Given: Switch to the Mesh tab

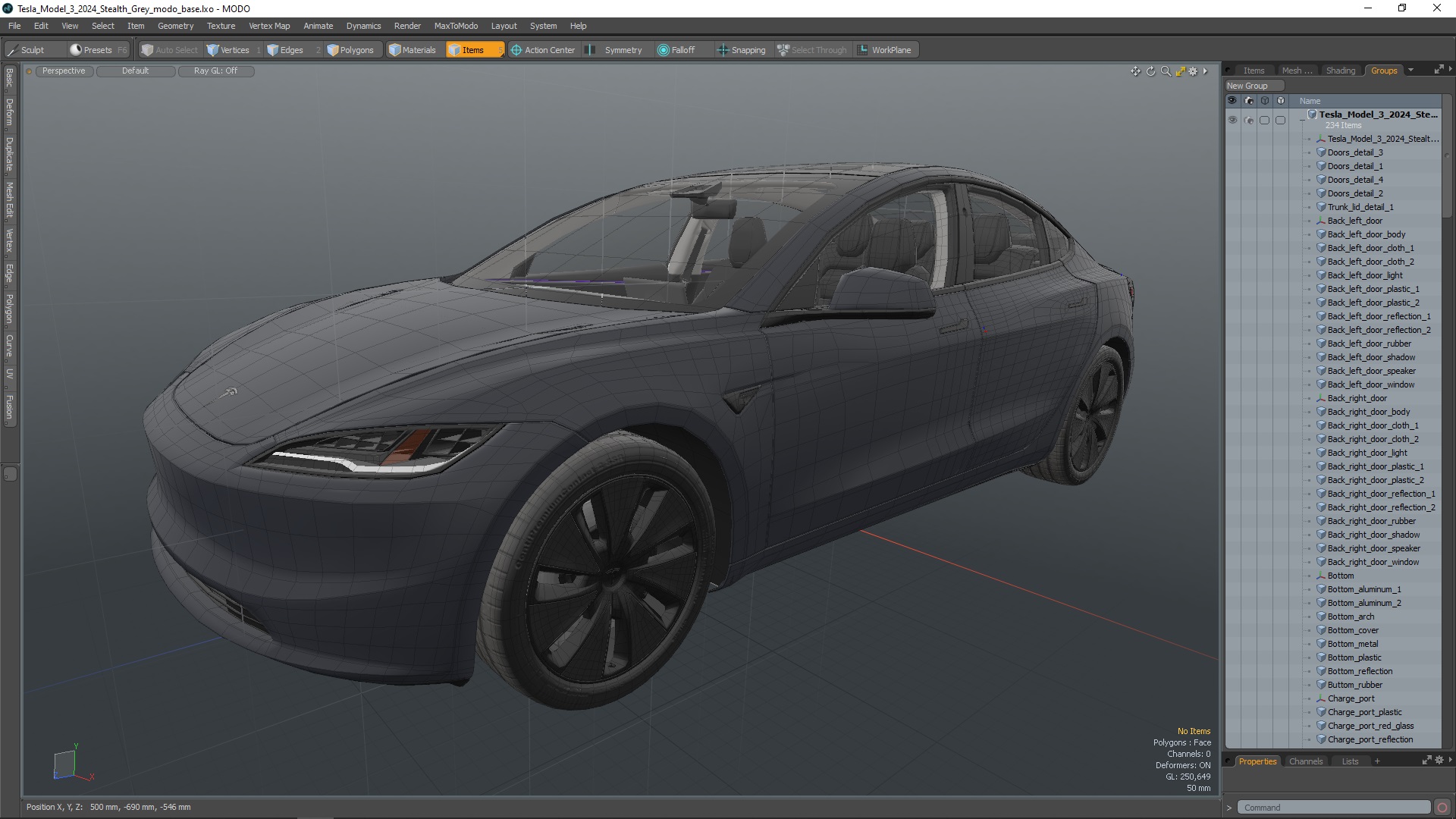Looking at the screenshot, I should (x=1296, y=71).
